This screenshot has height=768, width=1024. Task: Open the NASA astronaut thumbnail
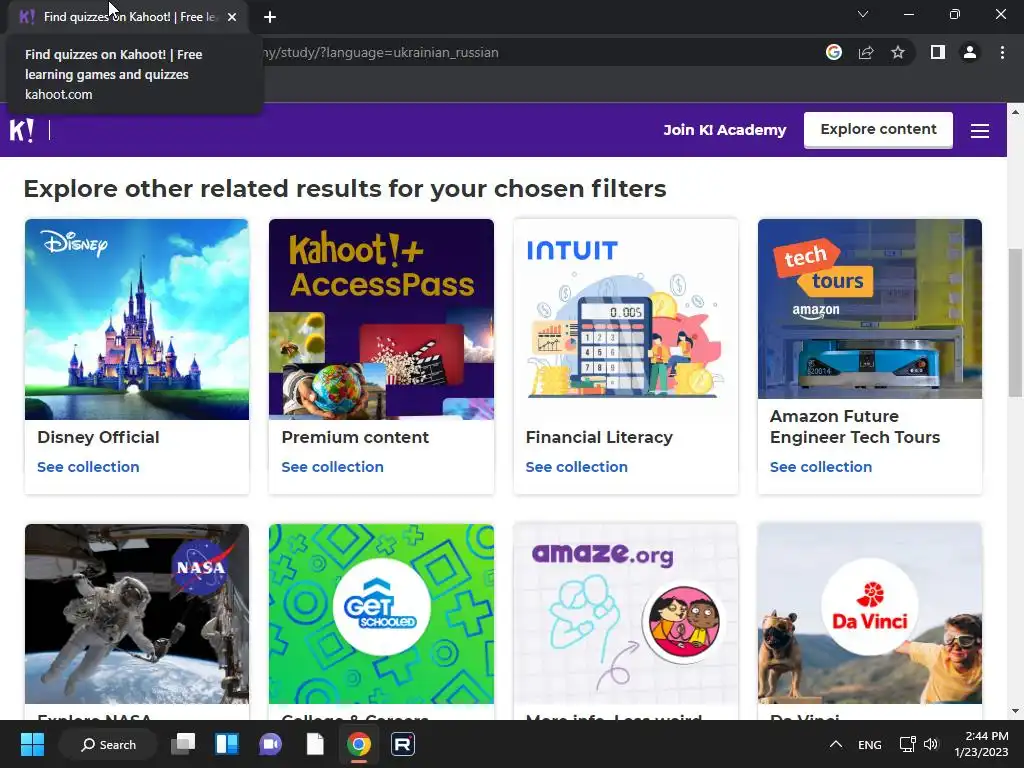(x=136, y=614)
